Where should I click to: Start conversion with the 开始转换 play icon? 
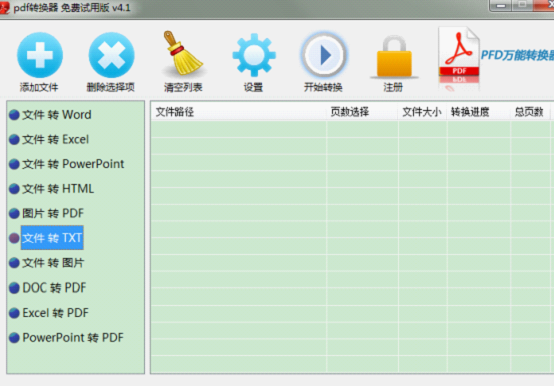pos(324,55)
